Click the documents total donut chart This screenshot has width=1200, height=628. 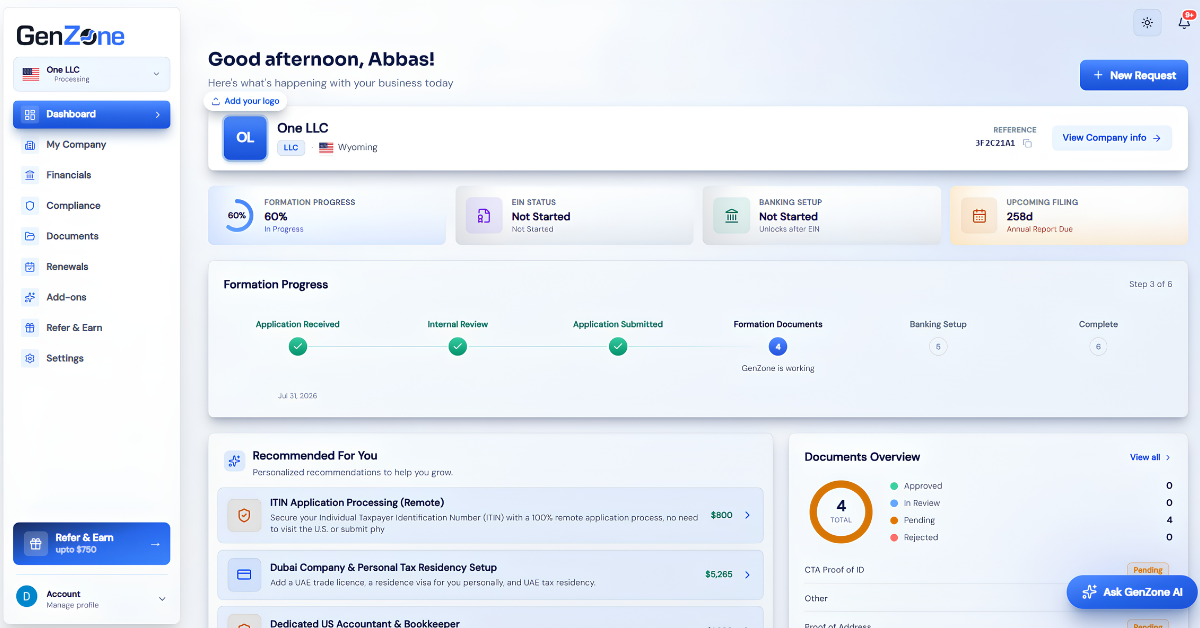[x=841, y=512]
